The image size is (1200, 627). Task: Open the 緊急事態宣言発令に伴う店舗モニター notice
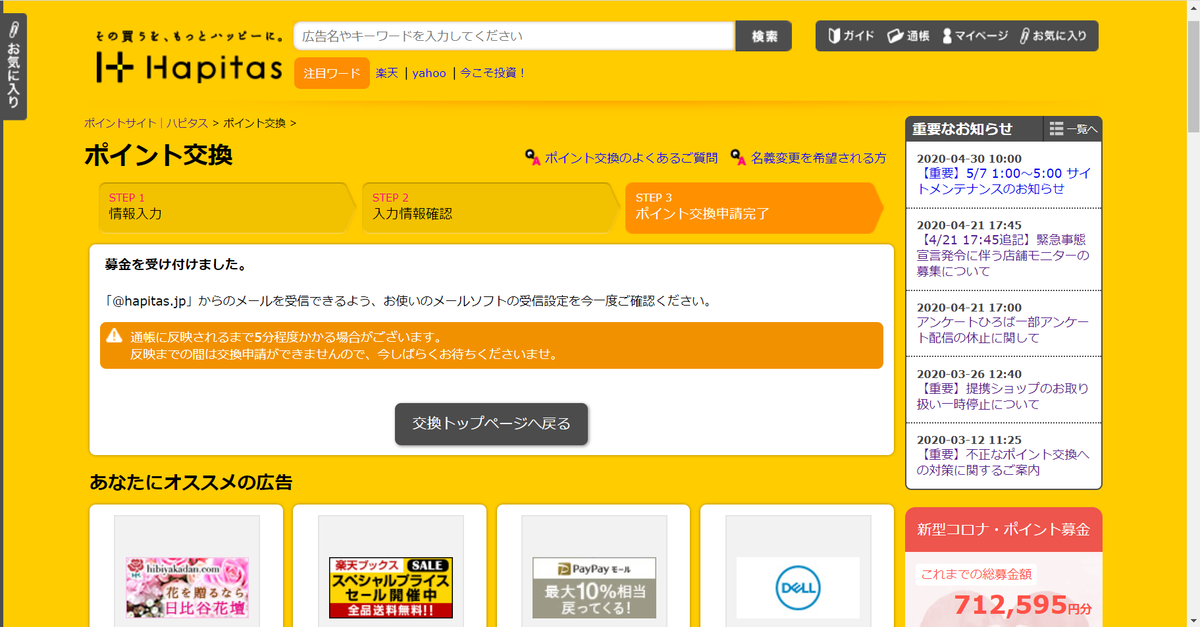coord(1003,255)
